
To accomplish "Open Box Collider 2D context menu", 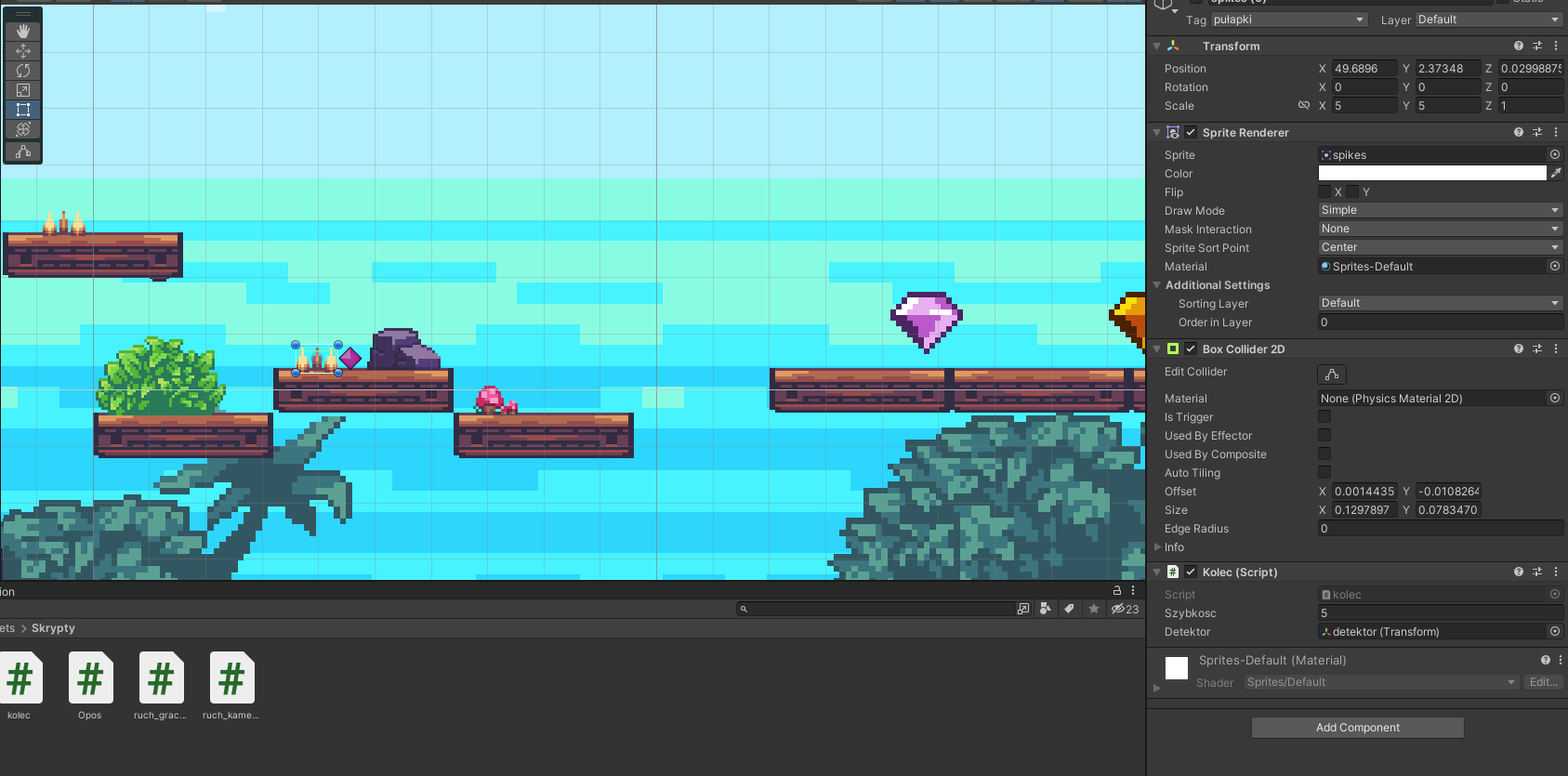I will click(1556, 349).
